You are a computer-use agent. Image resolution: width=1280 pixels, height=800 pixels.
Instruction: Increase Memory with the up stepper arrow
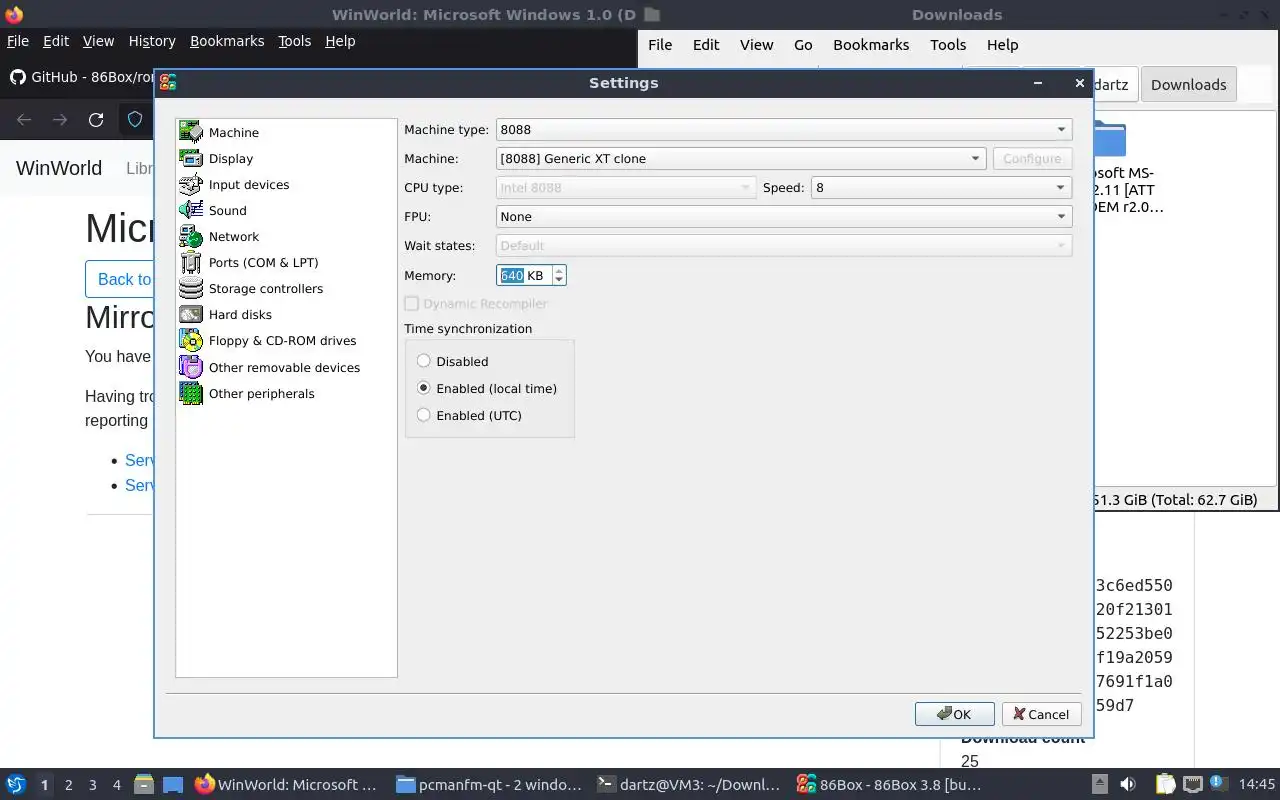click(x=559, y=270)
